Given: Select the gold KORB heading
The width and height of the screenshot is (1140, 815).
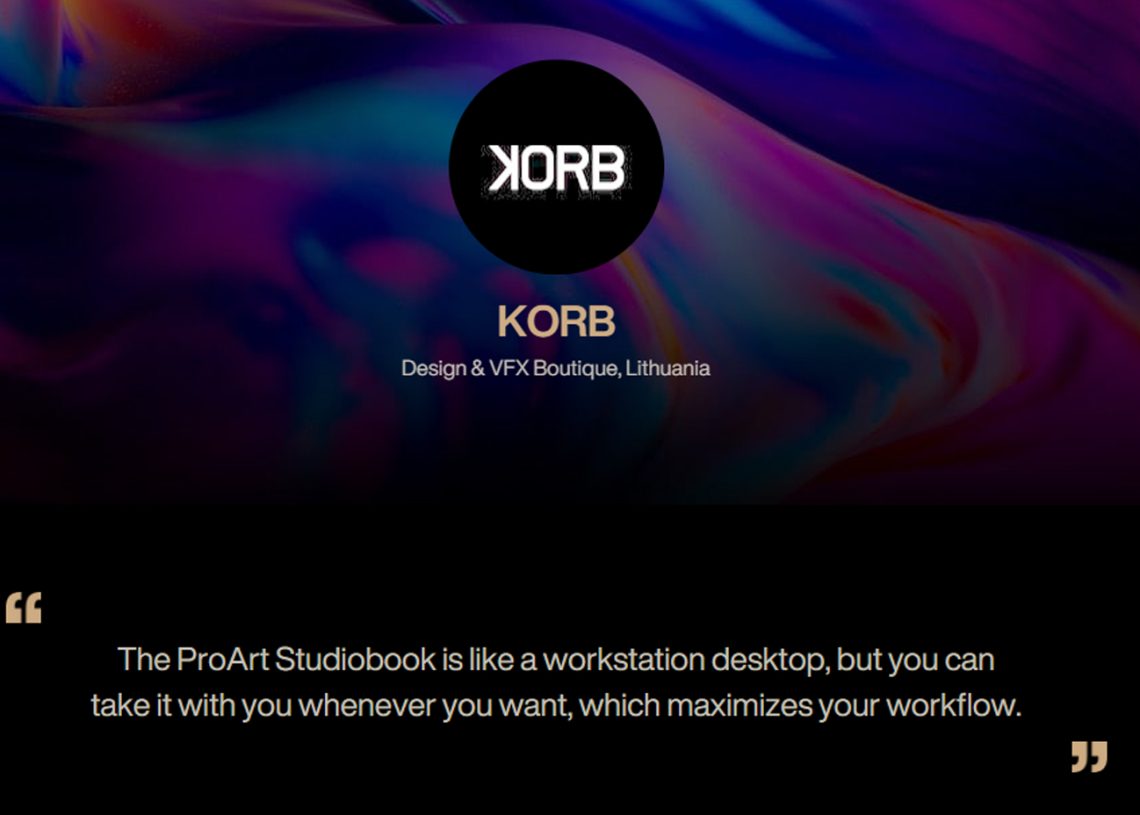Looking at the screenshot, I should point(556,321).
